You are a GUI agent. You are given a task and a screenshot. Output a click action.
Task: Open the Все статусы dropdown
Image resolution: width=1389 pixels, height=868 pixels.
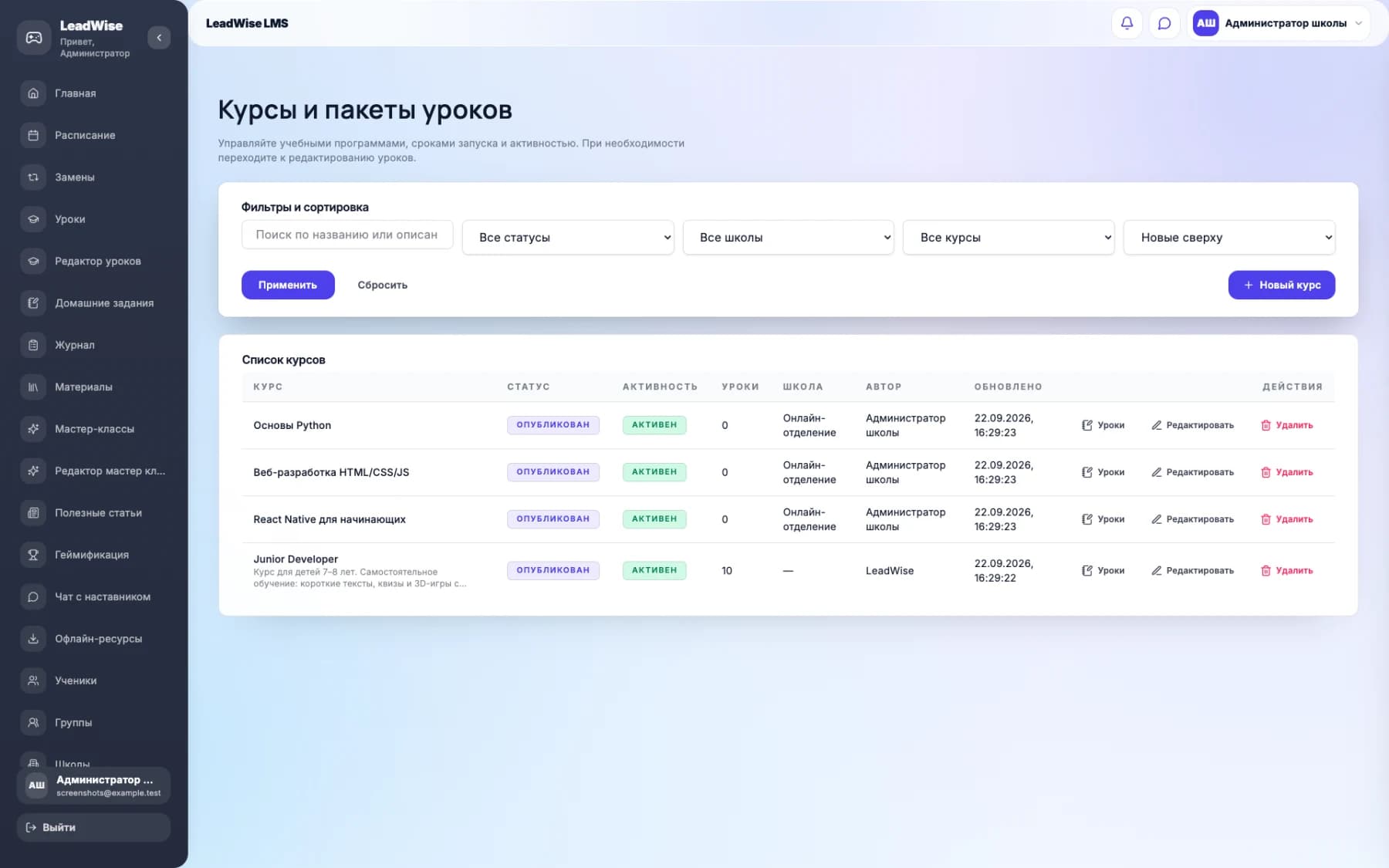[x=568, y=238]
